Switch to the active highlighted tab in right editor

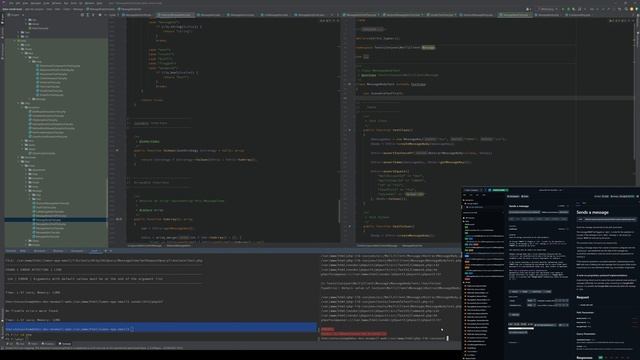(x=515, y=15)
